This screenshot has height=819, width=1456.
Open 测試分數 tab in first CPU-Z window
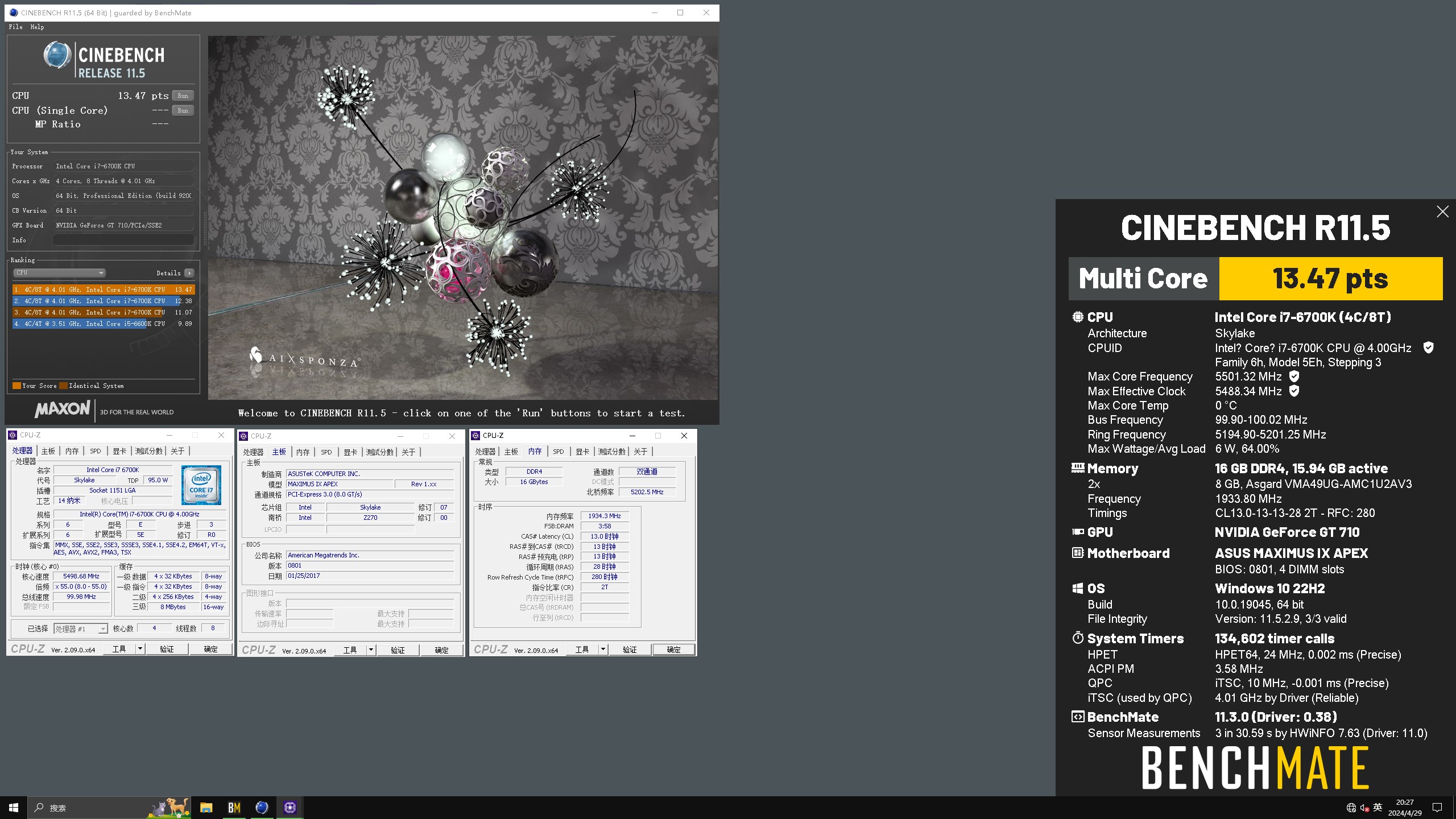pos(148,451)
